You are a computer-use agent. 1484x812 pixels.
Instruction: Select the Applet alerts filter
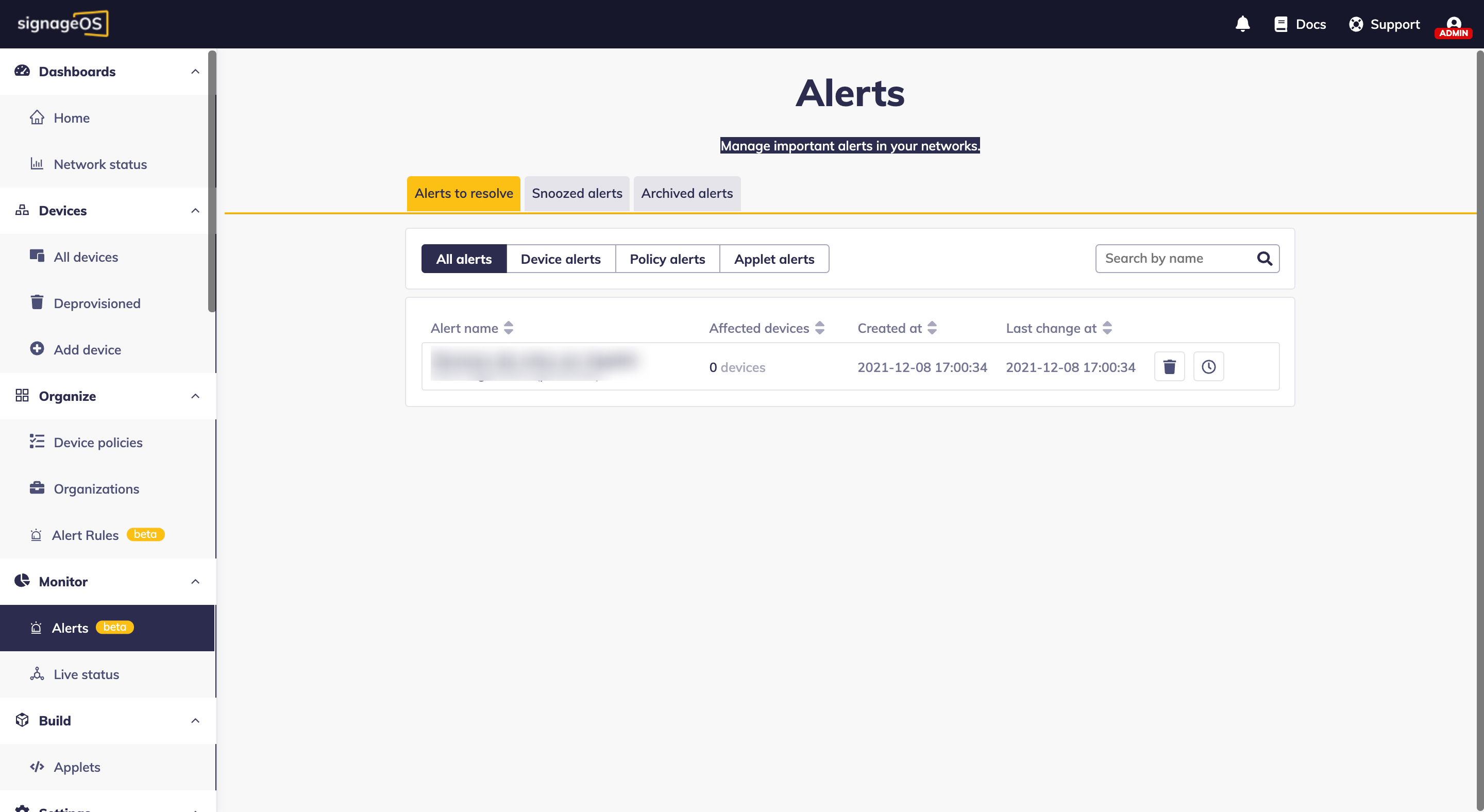coord(773,259)
